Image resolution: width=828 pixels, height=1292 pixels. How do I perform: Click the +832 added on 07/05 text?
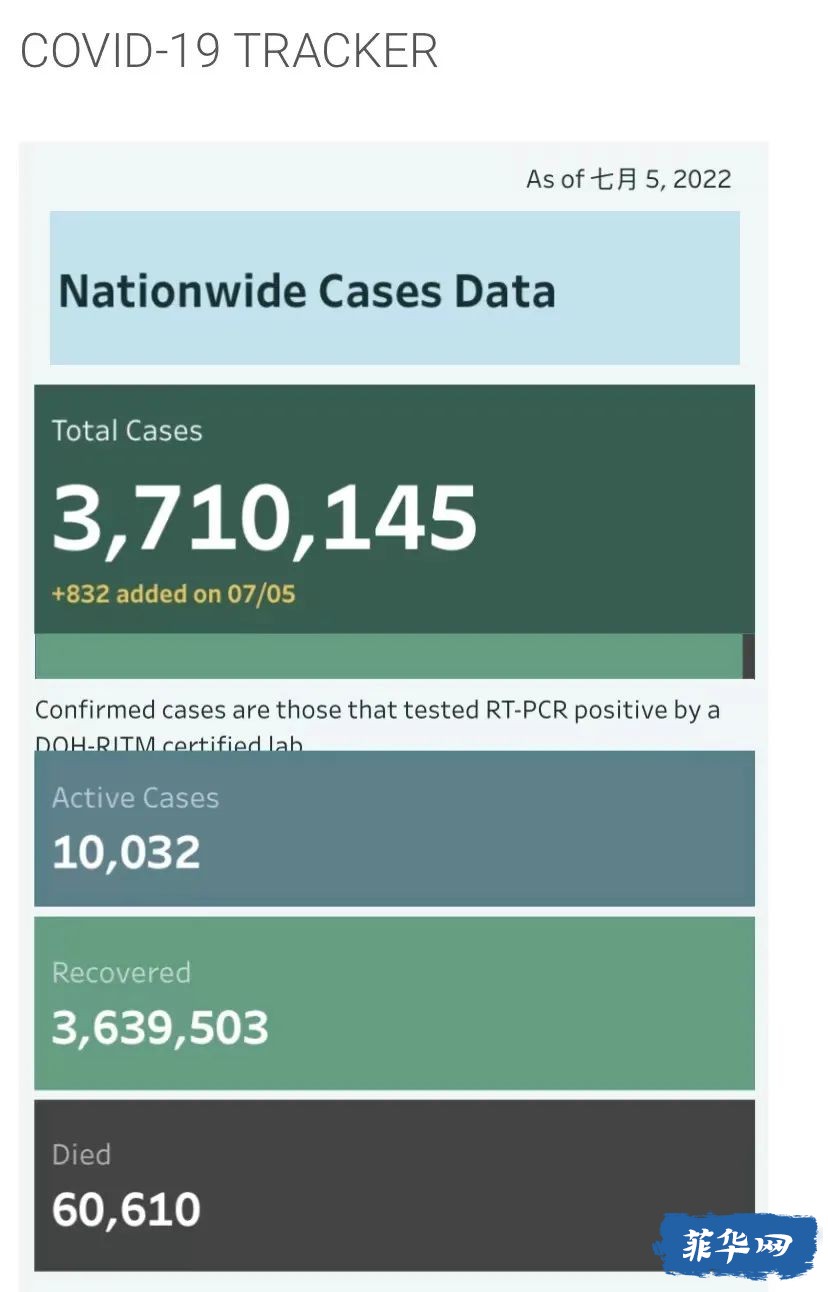point(174,594)
